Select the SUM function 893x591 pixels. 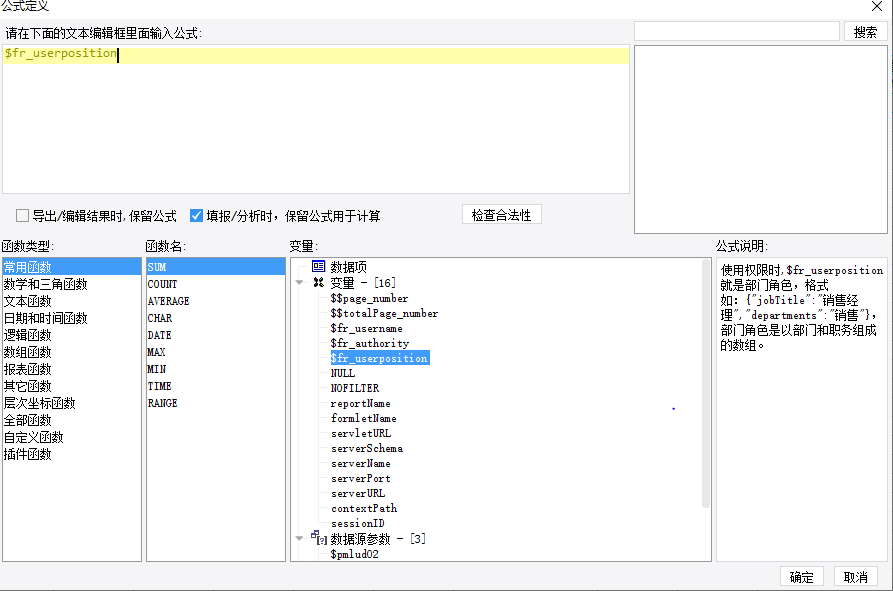[216, 266]
